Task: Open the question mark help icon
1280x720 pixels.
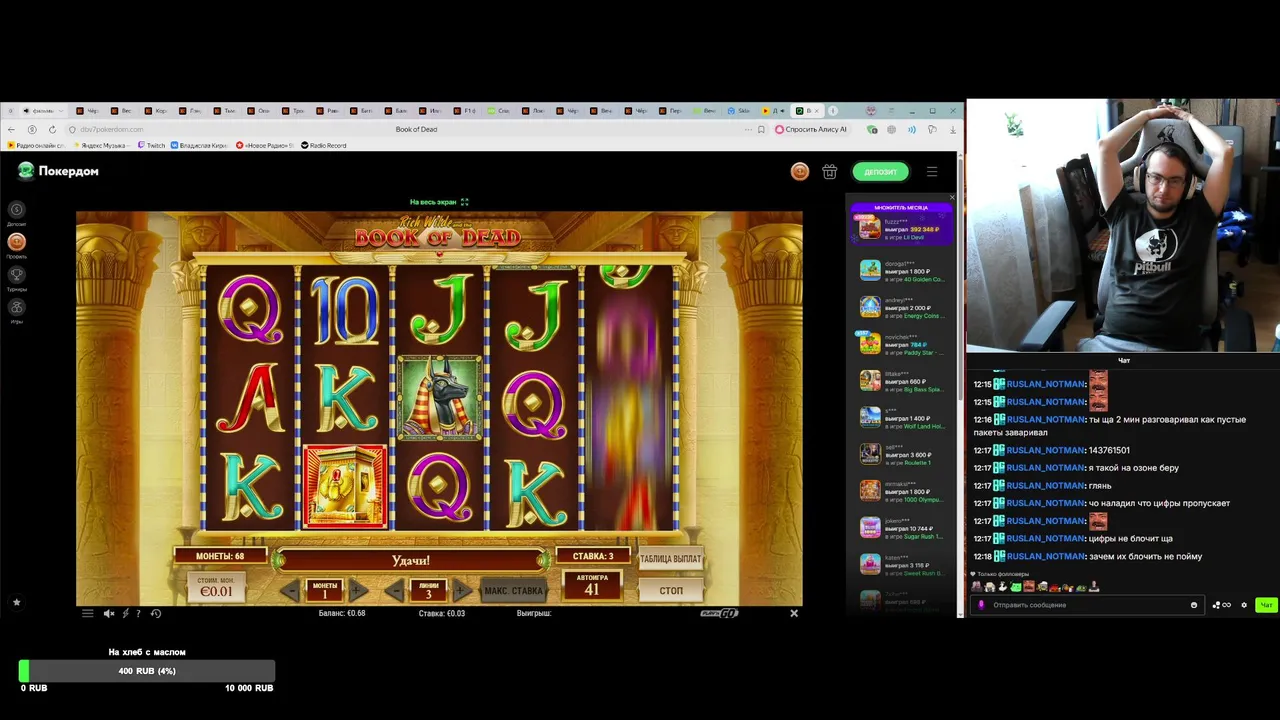Action: pos(138,613)
